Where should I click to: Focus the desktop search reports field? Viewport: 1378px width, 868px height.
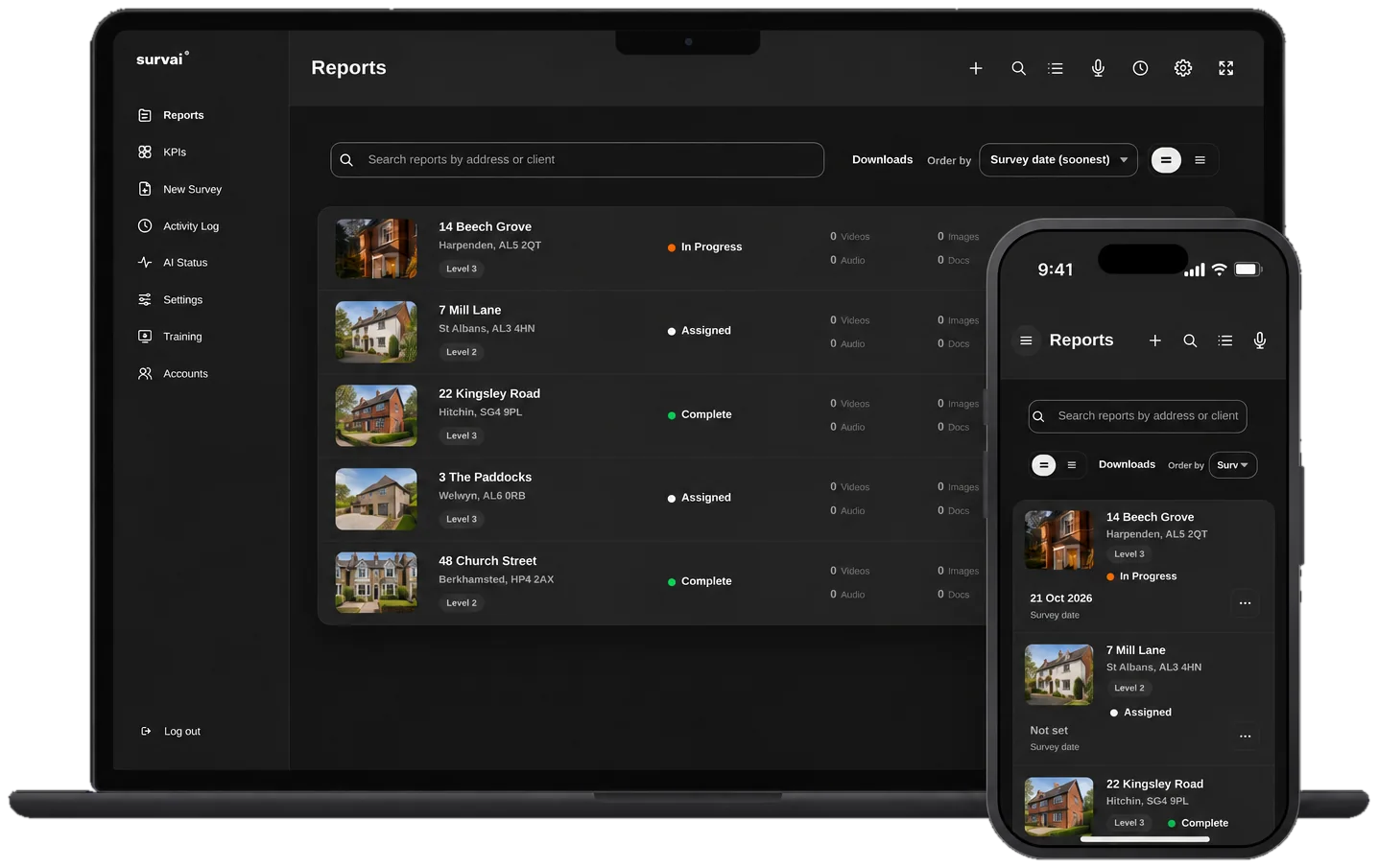[x=577, y=160]
